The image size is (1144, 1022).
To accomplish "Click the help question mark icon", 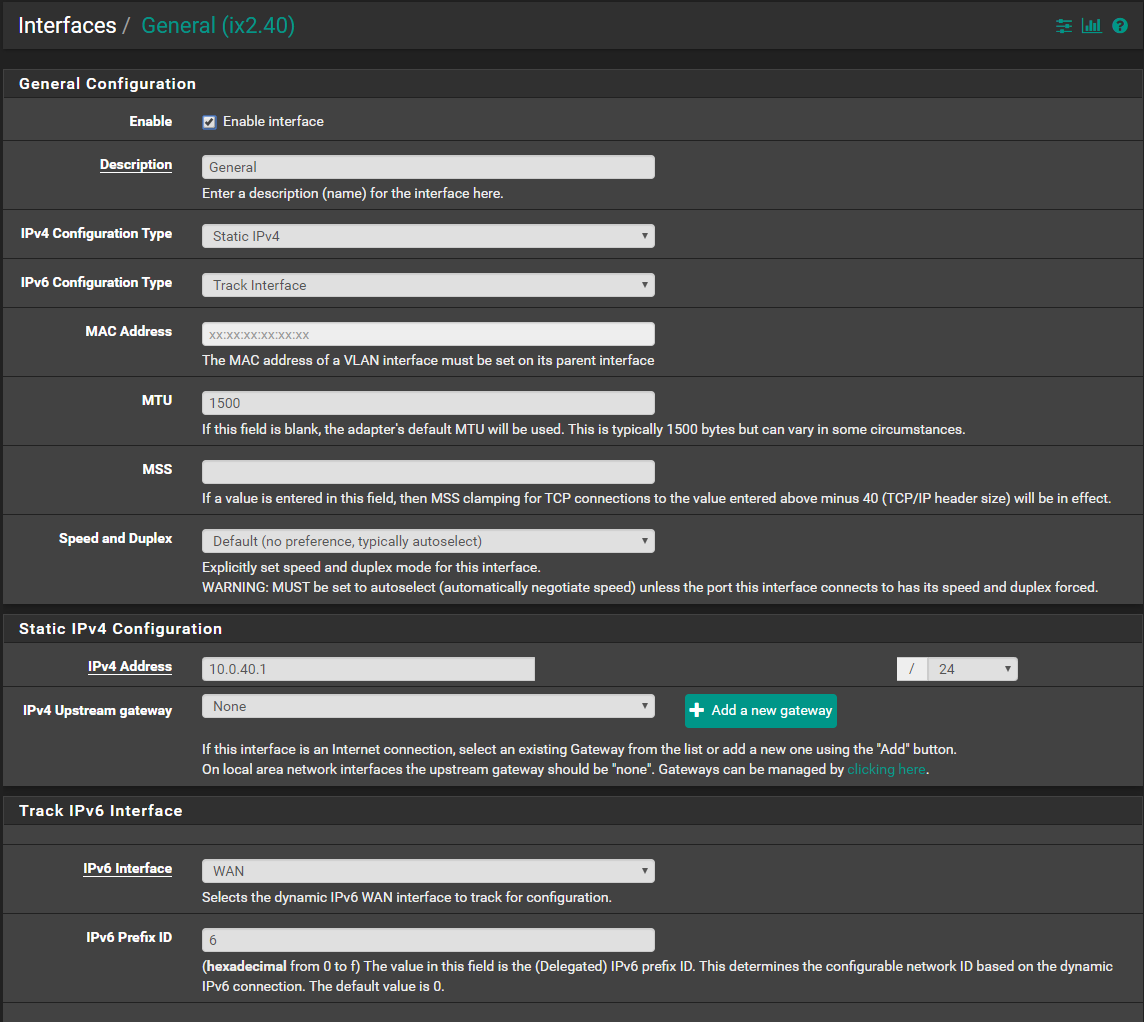I will [1120, 26].
